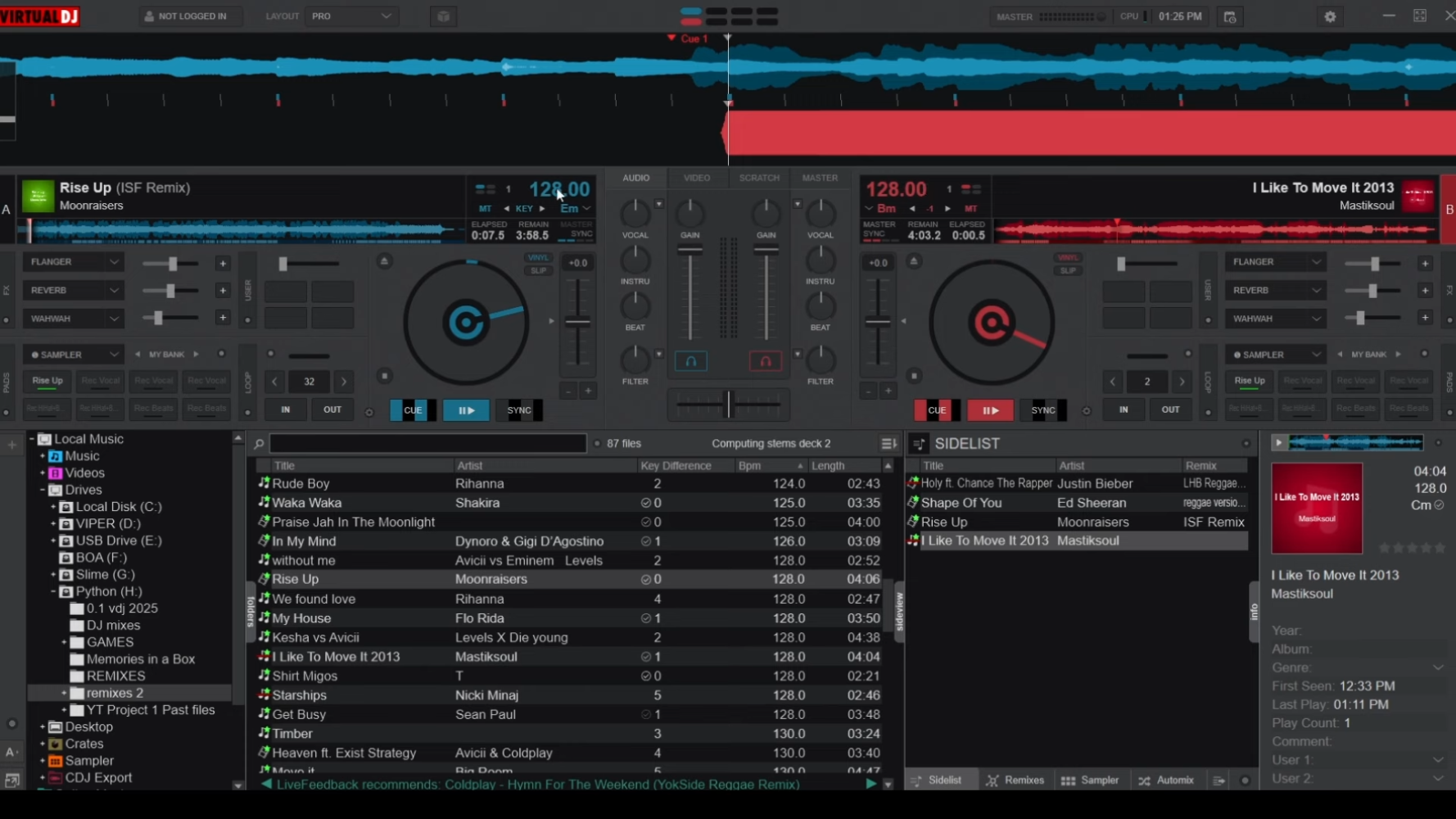This screenshot has width=1456, height=819.
Task: Click deck A SYNC button
Action: coord(519,410)
